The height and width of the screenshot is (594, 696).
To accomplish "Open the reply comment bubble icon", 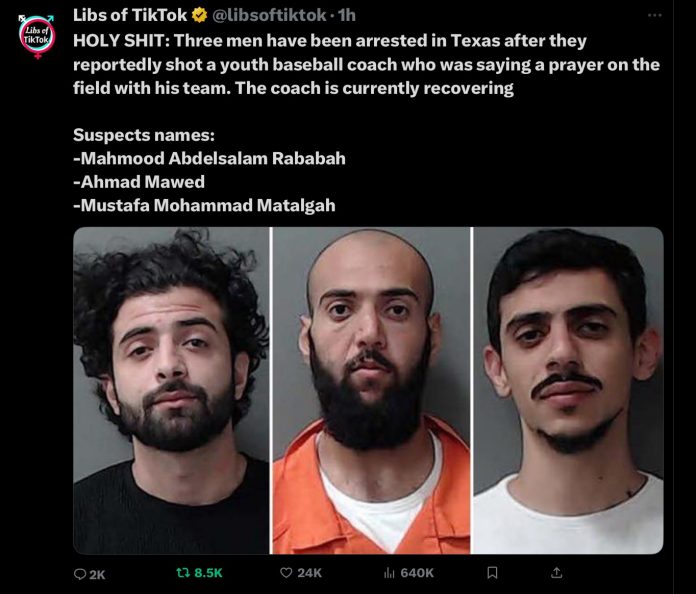I will point(80,574).
